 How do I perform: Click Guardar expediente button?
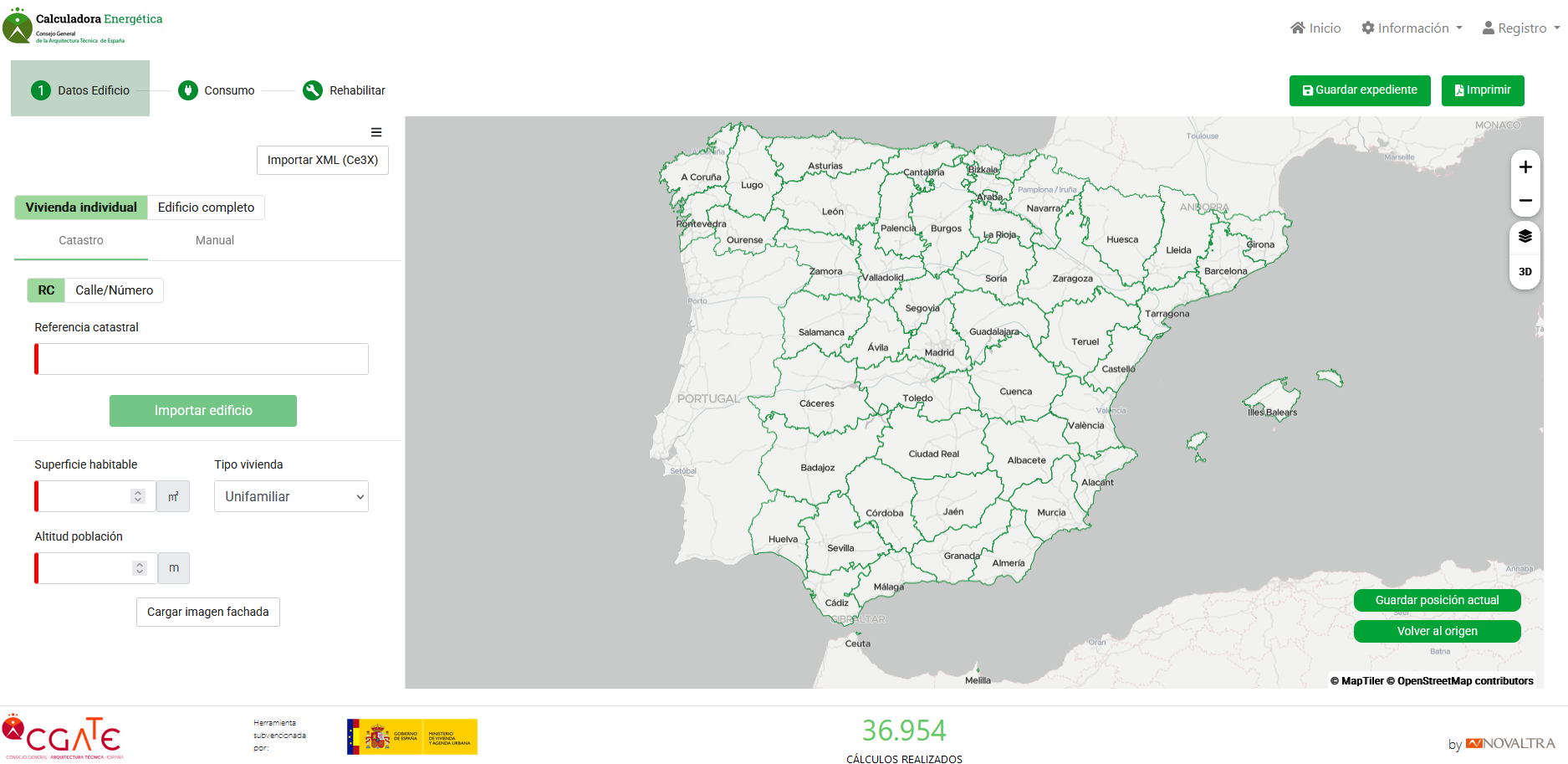click(1360, 90)
